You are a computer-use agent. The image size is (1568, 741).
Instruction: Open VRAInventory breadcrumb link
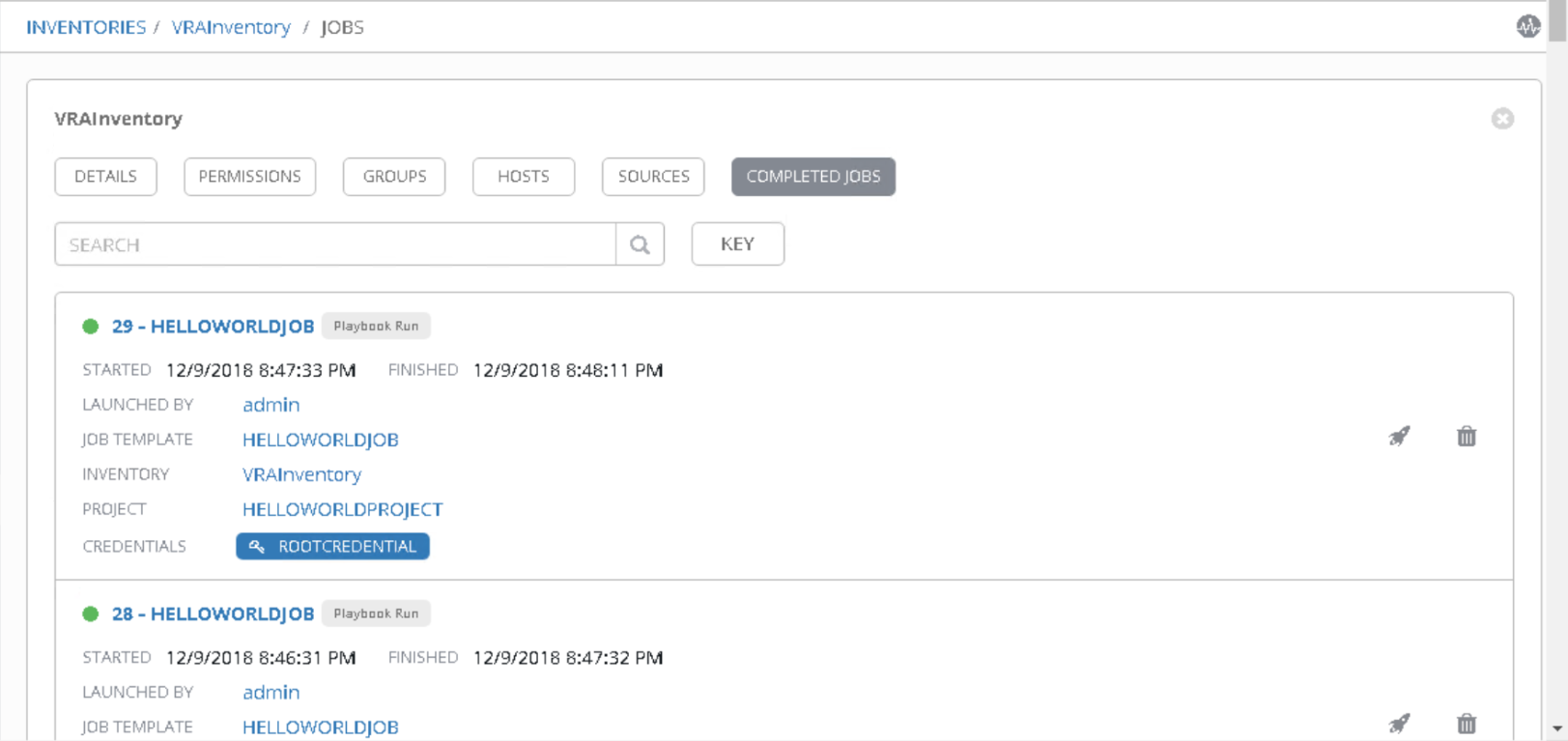pos(231,27)
